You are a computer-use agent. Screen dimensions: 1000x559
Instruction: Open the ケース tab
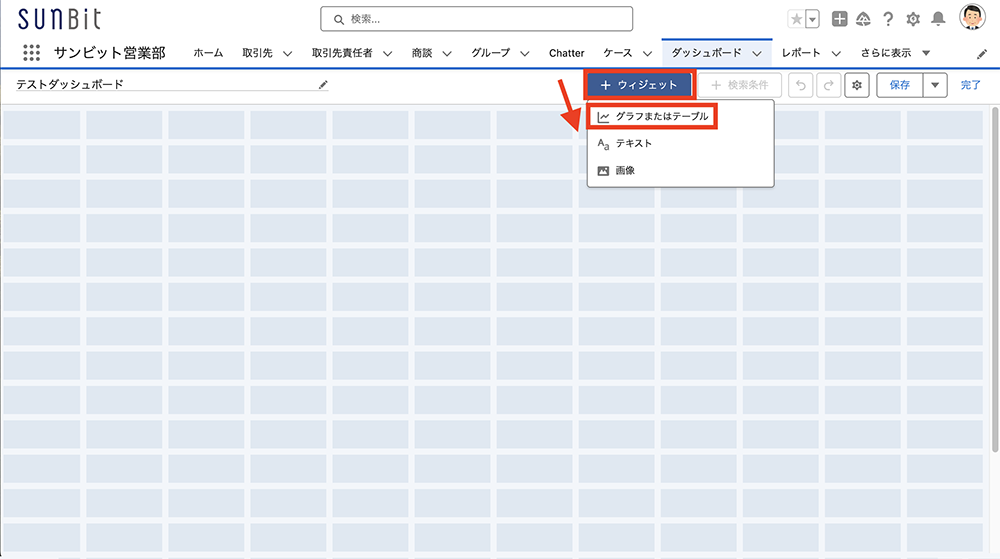pyautogui.click(x=618, y=53)
